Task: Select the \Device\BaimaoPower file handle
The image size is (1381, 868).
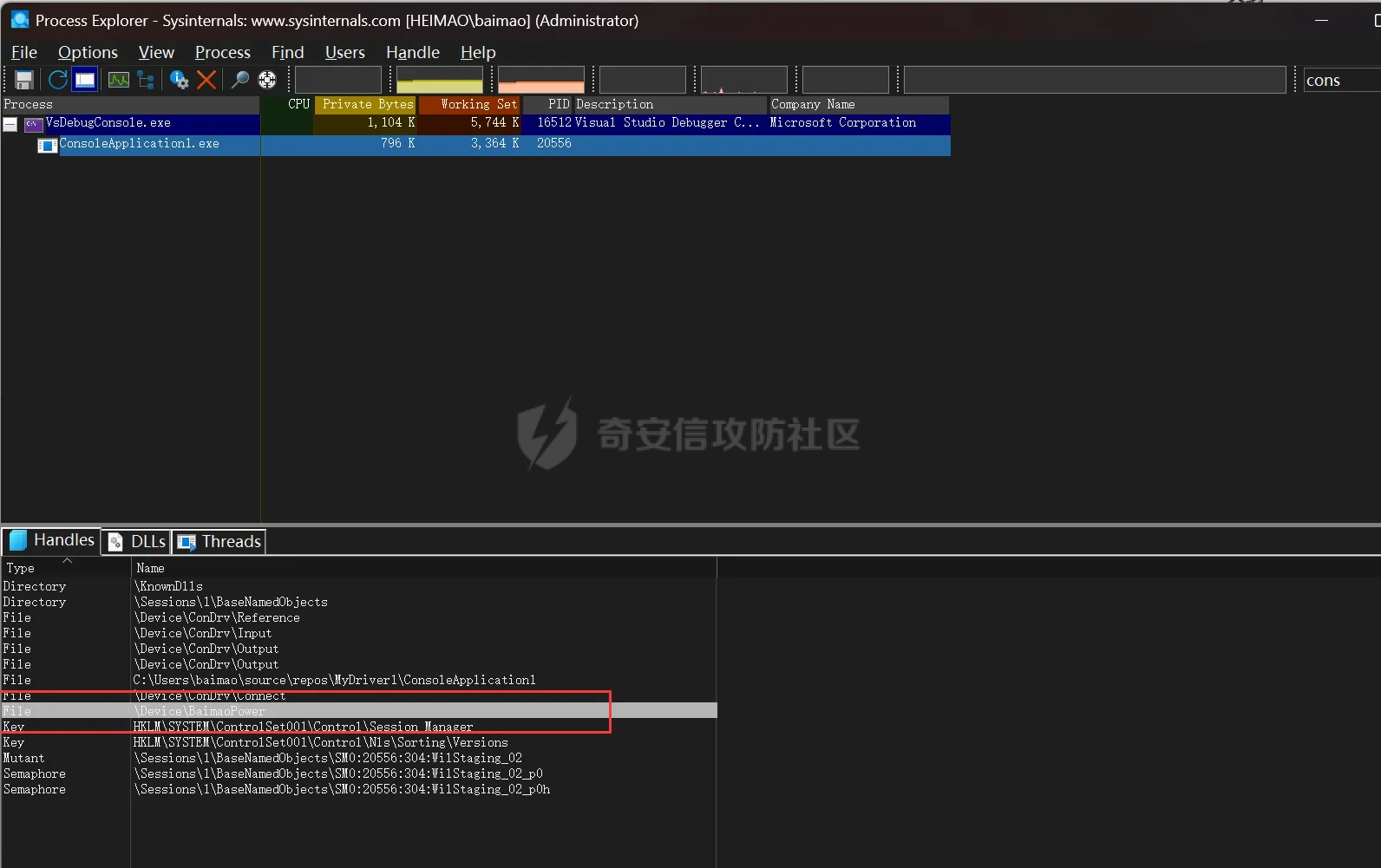Action: (x=359, y=711)
